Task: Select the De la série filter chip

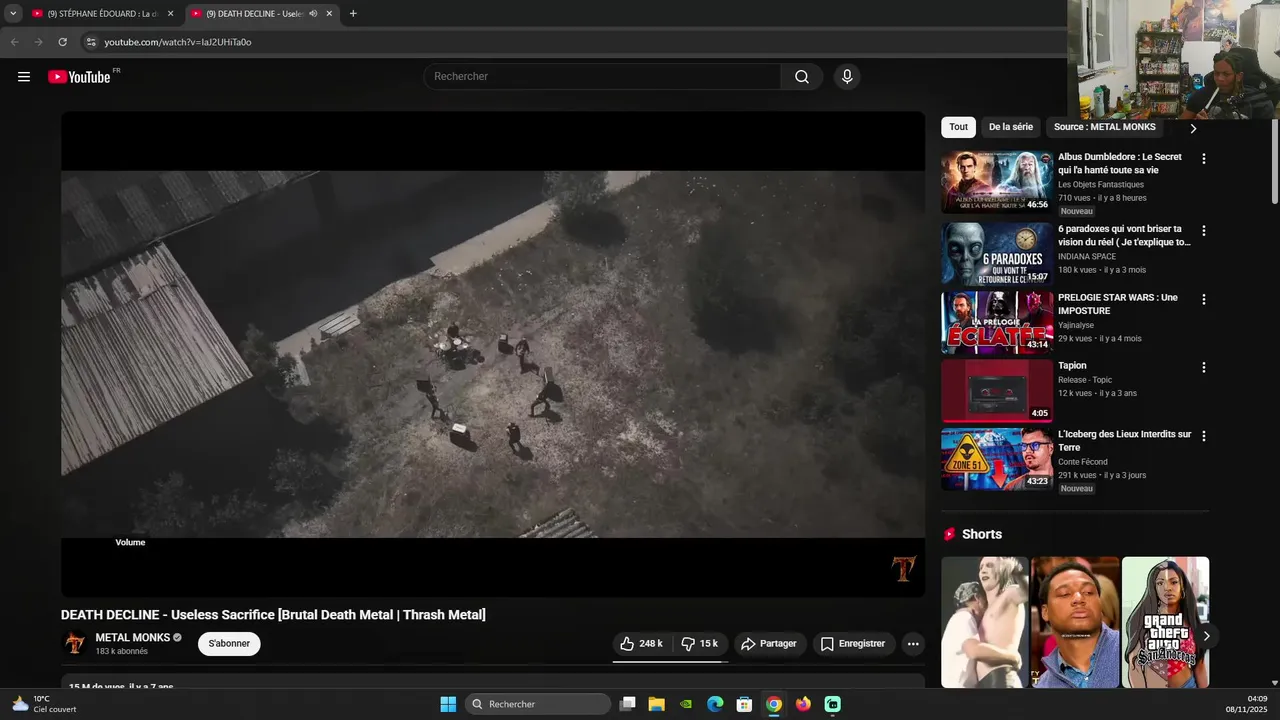Action: click(1011, 127)
